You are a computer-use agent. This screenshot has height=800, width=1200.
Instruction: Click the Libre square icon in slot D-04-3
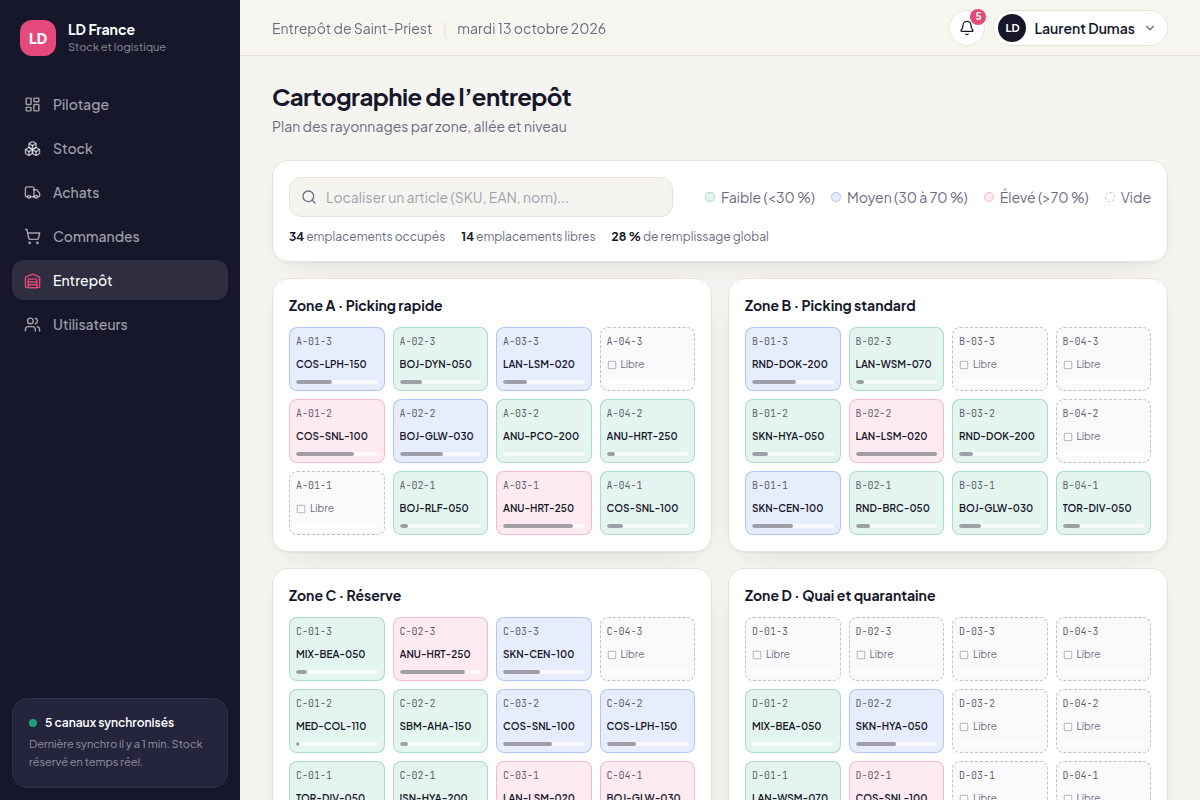coord(1068,655)
